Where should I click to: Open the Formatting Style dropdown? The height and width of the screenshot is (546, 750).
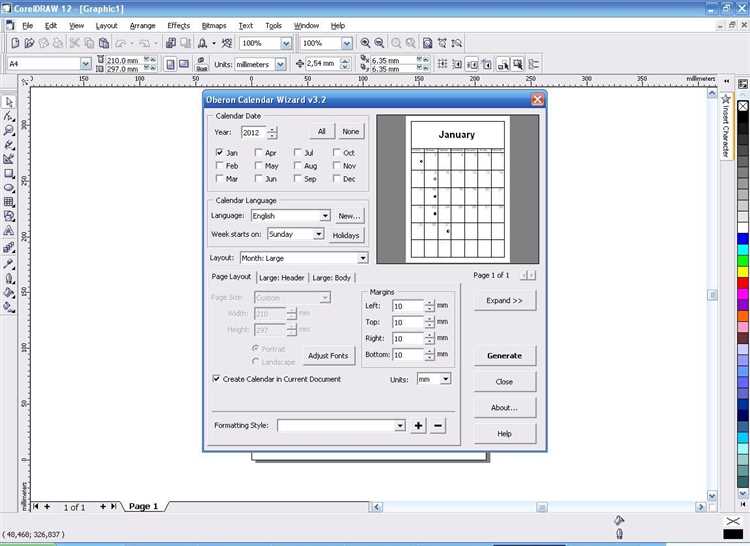pyautogui.click(x=400, y=426)
